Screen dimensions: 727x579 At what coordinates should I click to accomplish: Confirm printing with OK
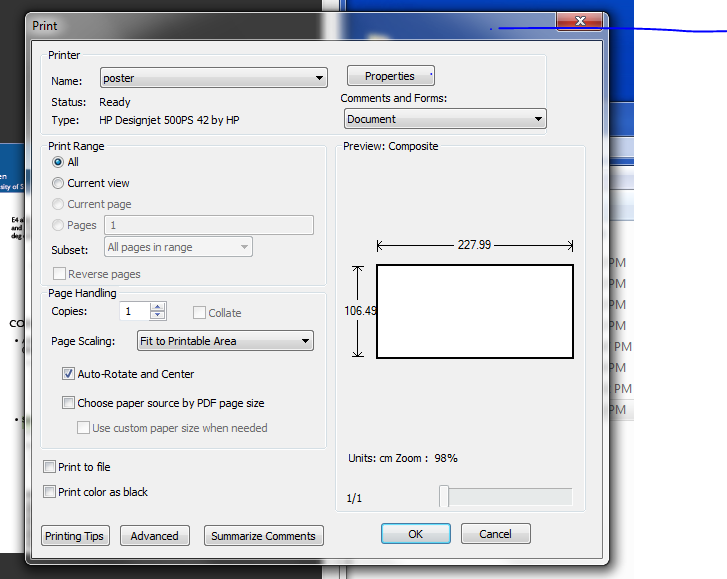[x=415, y=534]
